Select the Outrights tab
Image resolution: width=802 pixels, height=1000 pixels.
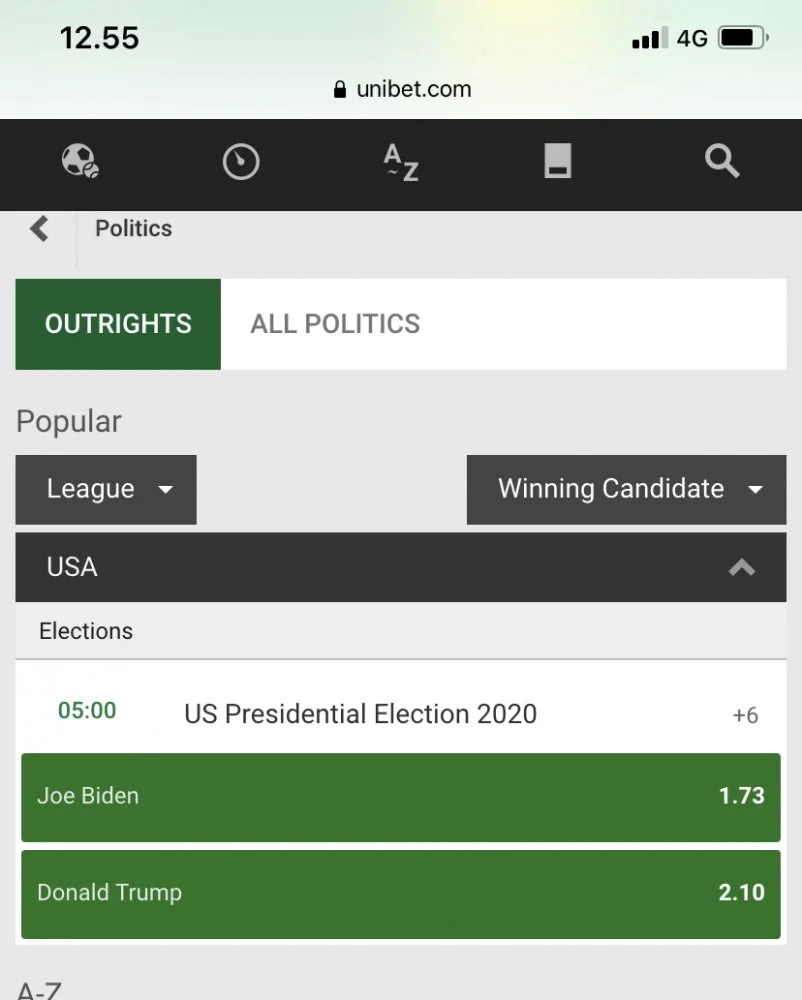[118, 324]
